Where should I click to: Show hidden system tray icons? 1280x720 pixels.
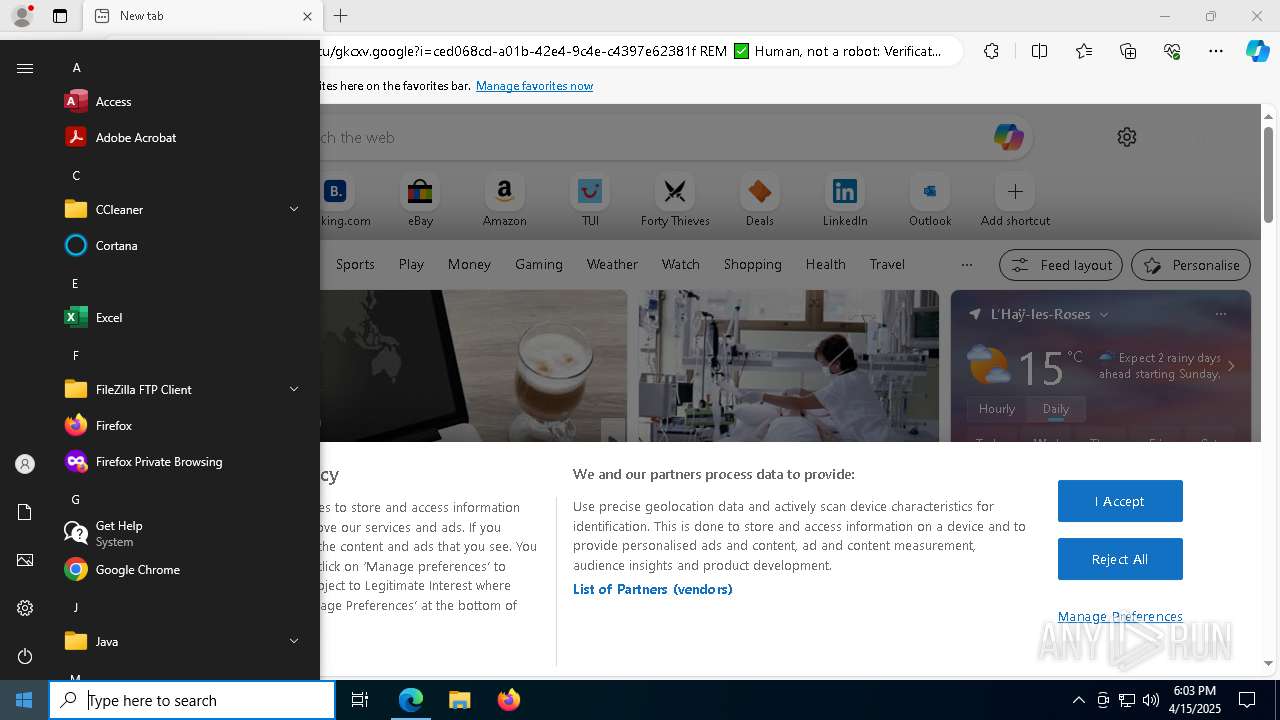(x=1078, y=700)
